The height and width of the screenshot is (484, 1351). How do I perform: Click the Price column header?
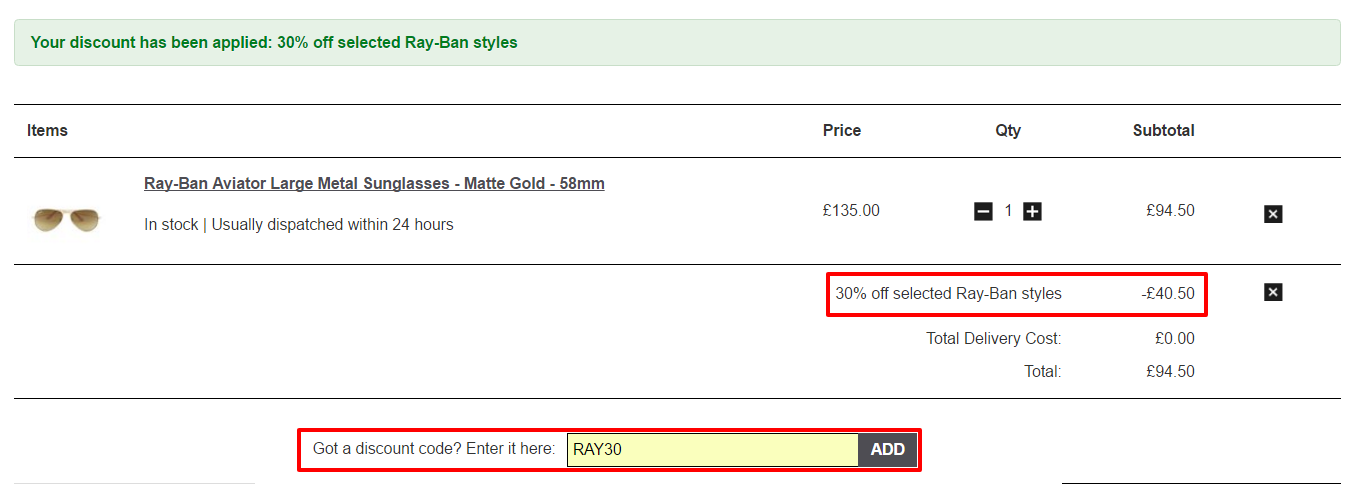click(x=841, y=130)
